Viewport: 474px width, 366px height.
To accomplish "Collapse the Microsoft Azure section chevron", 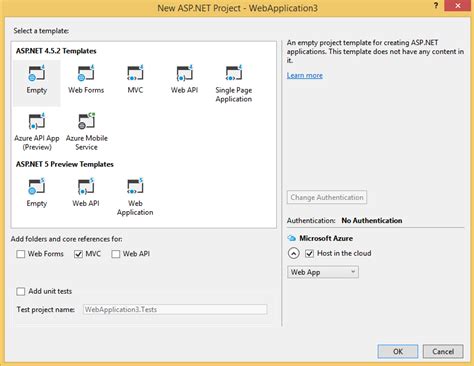I will click(x=293, y=253).
